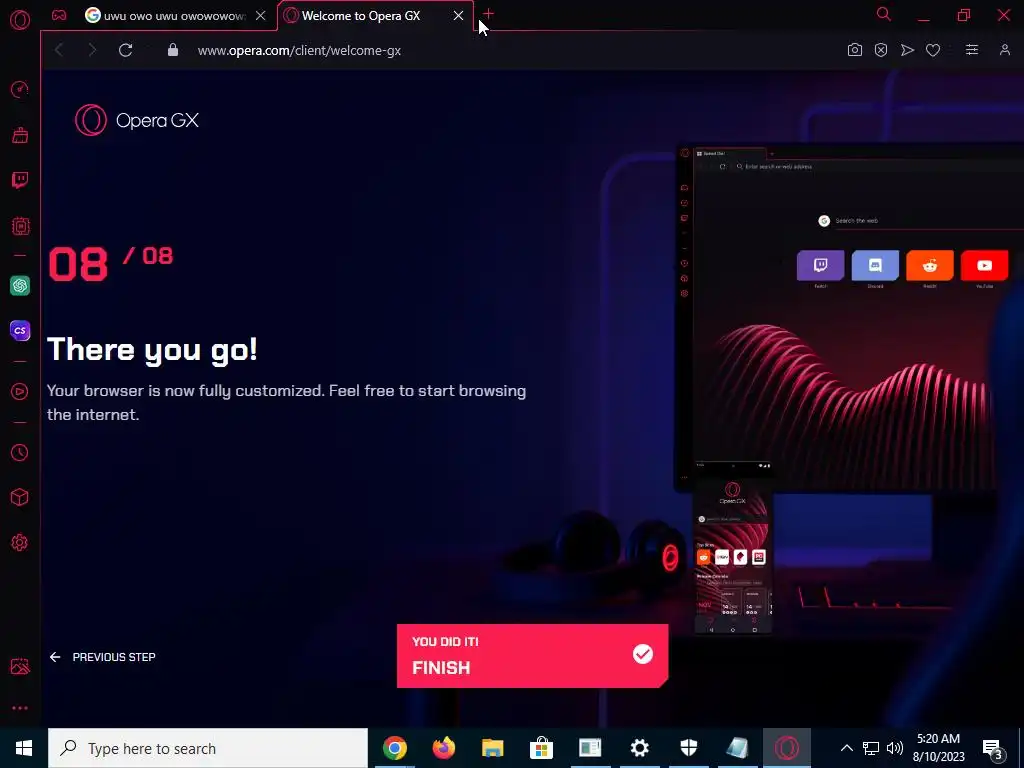
Task: Open the Player sidebar icon
Action: coord(20,391)
